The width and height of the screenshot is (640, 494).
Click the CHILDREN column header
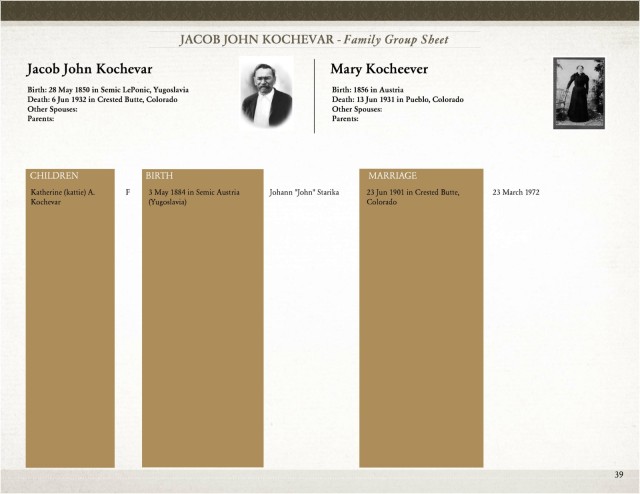(x=54, y=176)
